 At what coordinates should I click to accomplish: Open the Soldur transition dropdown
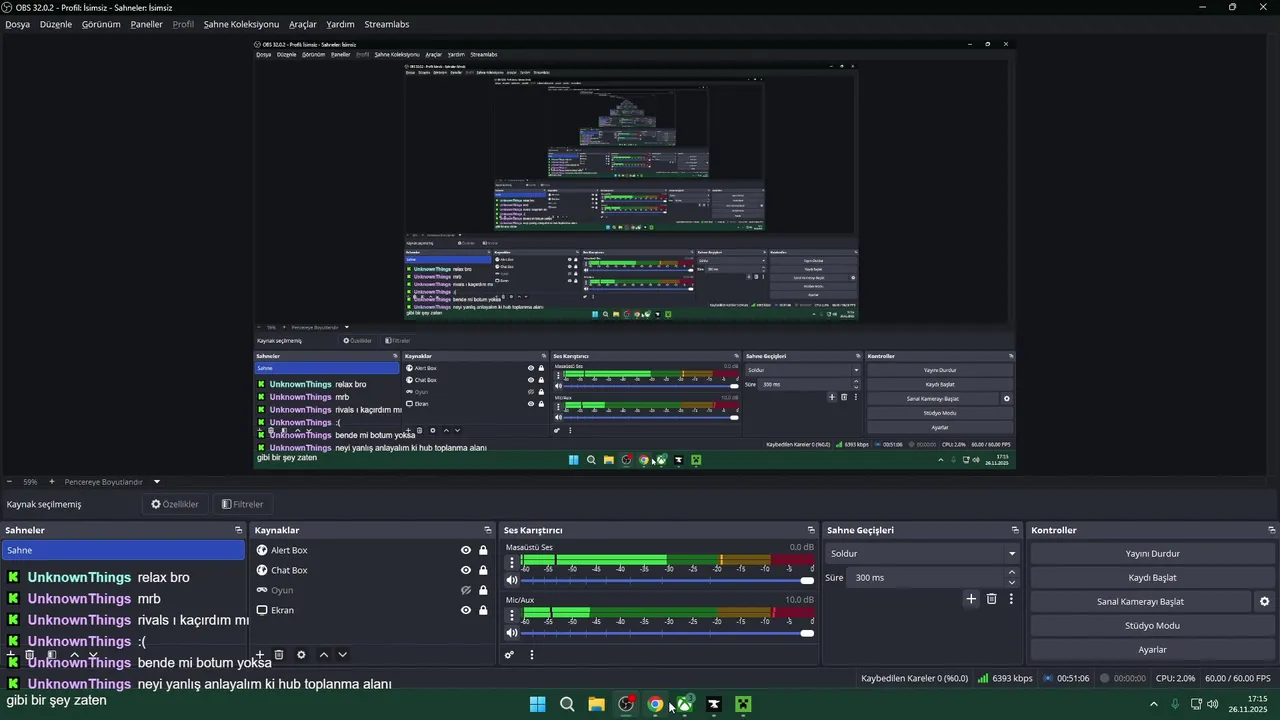pos(923,553)
